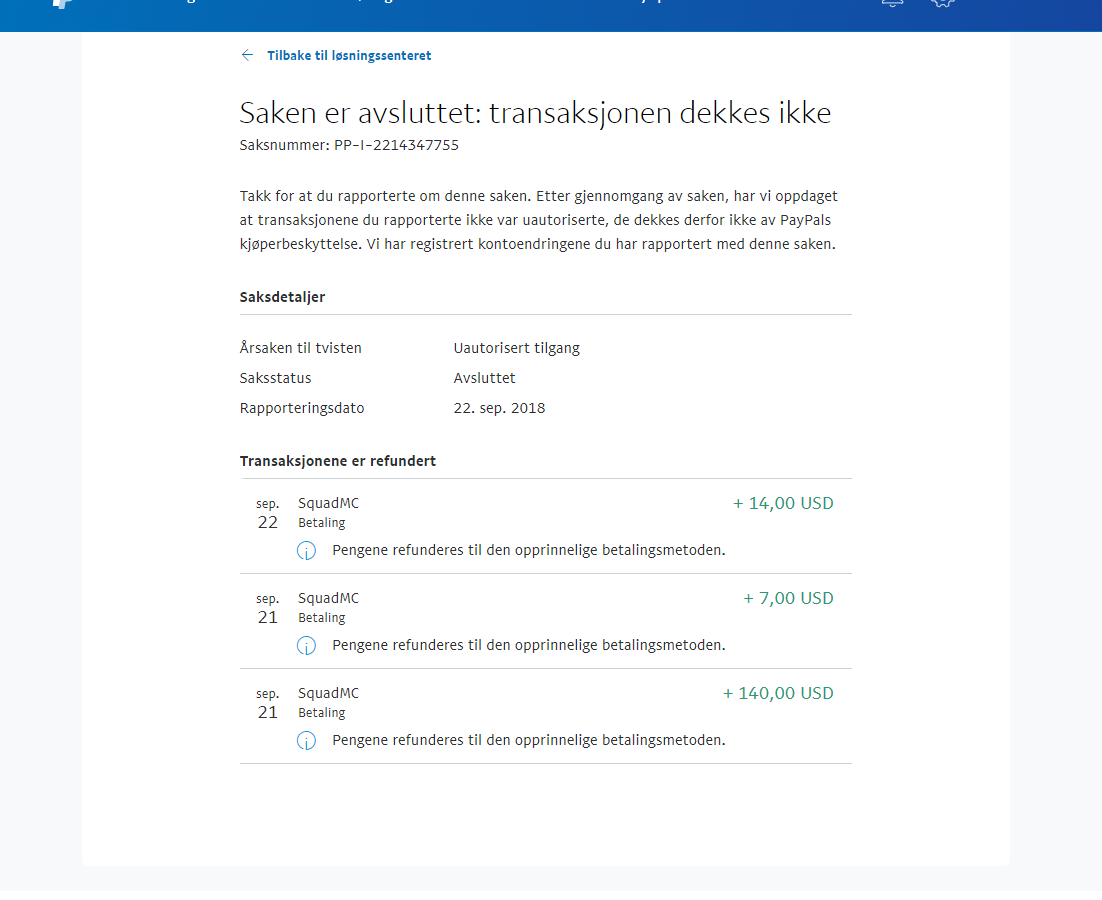Click the + 7,00 USD amount

click(788, 599)
